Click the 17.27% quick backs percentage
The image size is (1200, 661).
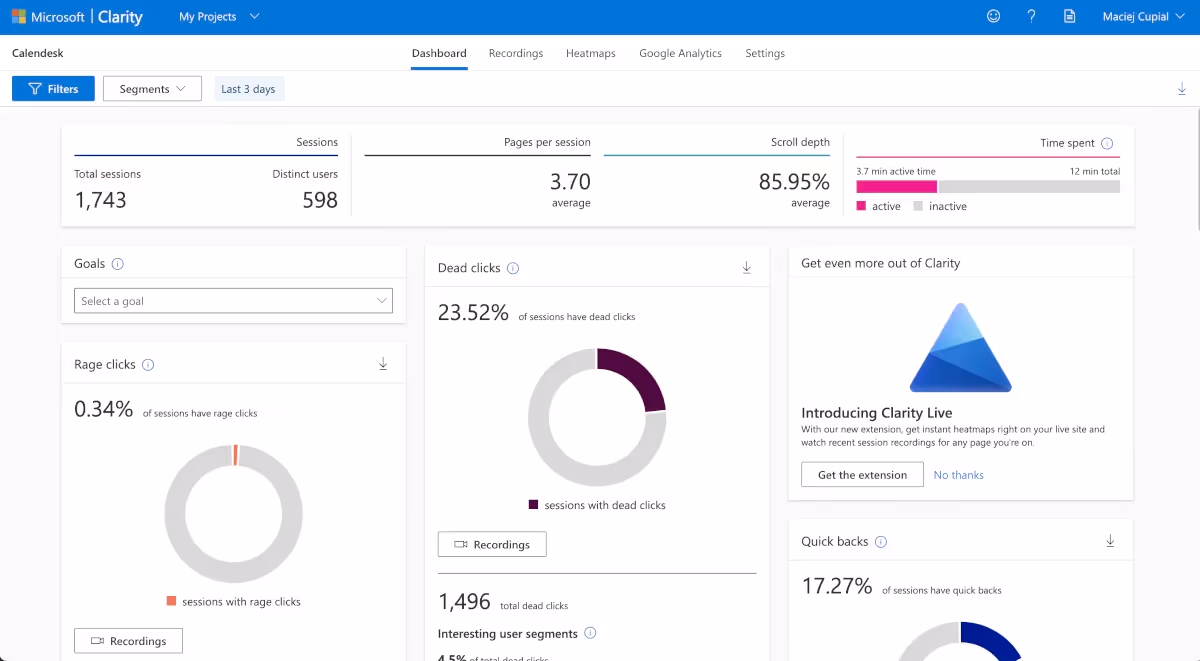837,586
